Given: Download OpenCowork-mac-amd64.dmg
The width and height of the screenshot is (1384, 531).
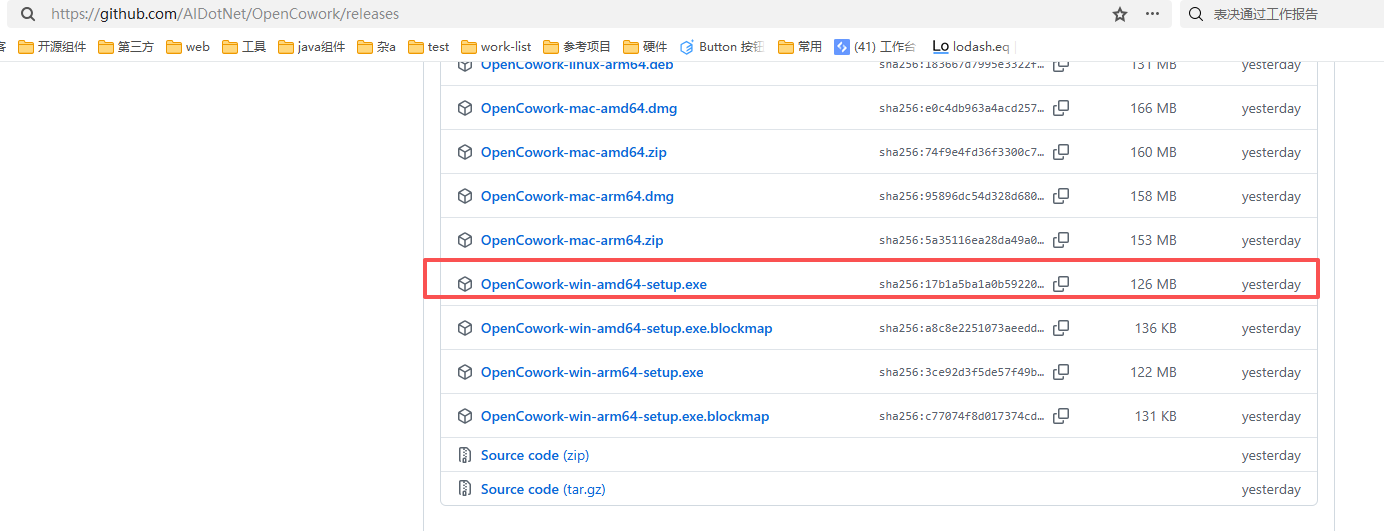Looking at the screenshot, I should (579, 108).
